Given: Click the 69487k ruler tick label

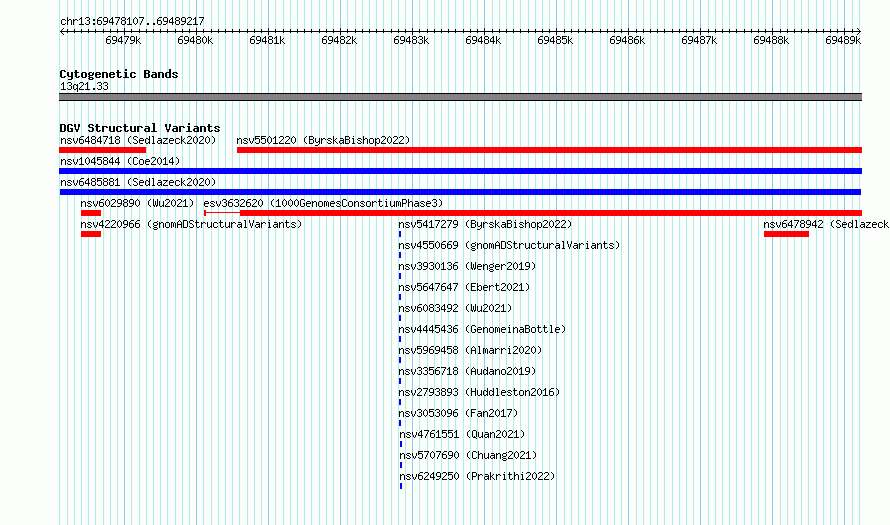Looking at the screenshot, I should tap(699, 40).
